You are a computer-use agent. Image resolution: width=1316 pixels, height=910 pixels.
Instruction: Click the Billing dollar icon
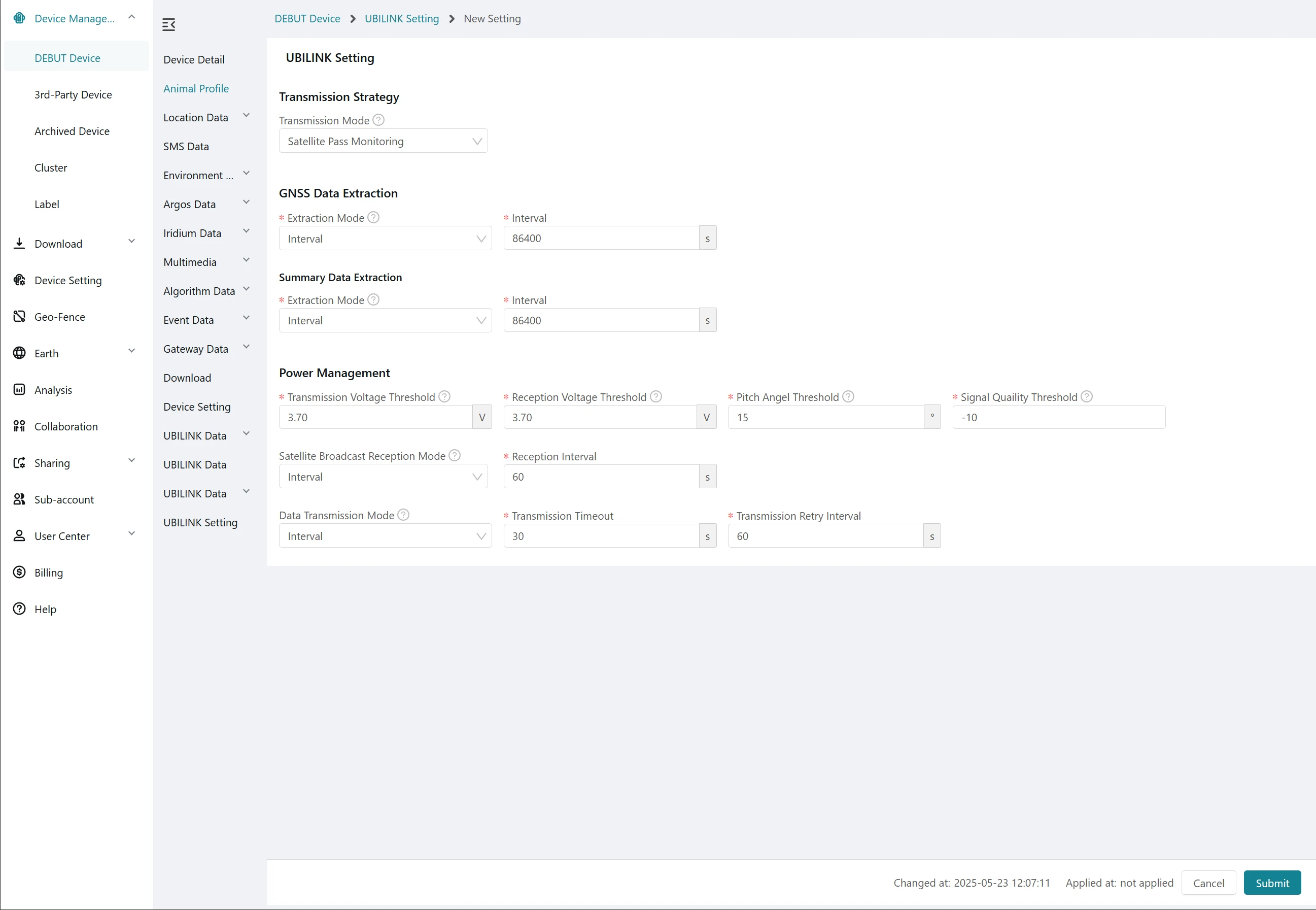(x=19, y=572)
